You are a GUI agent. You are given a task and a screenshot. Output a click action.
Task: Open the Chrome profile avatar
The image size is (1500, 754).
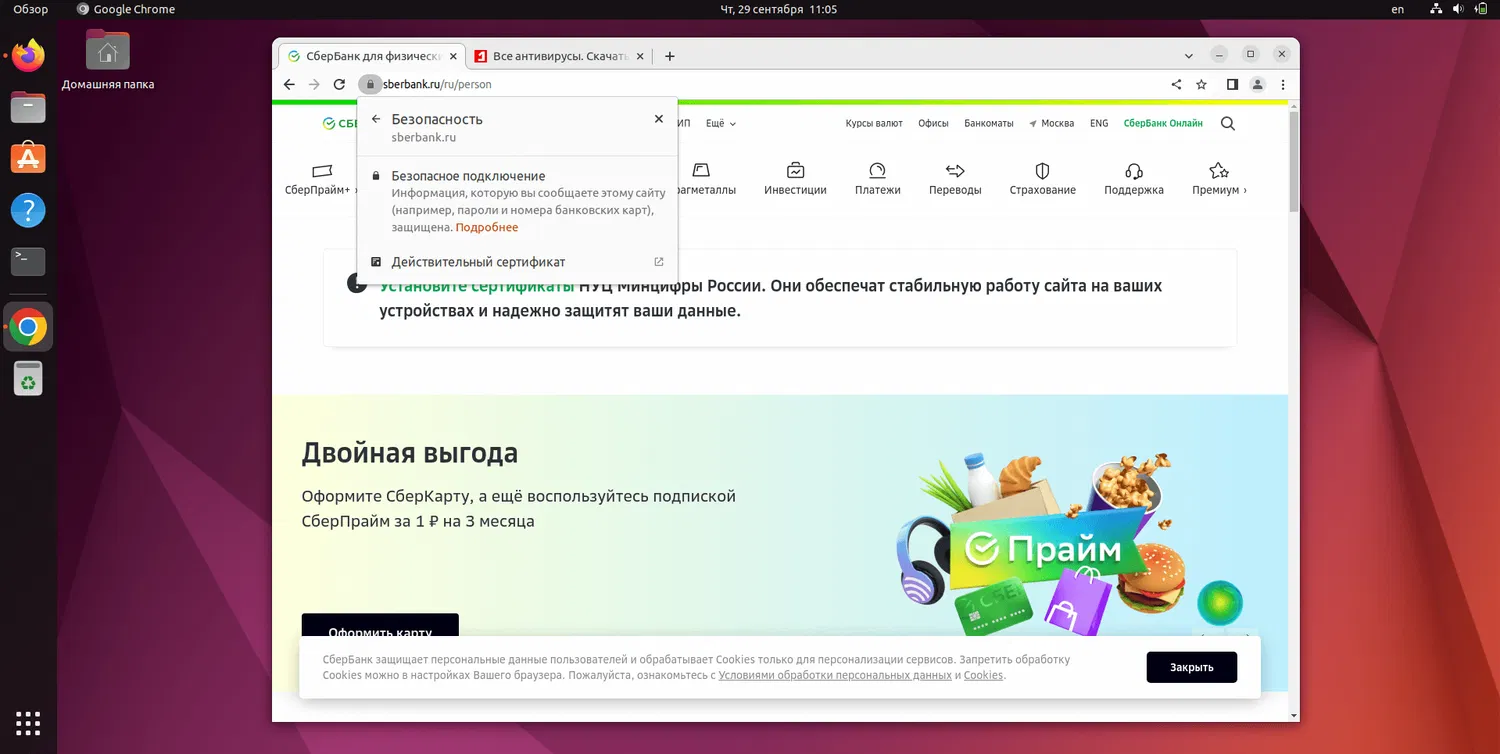[1258, 85]
